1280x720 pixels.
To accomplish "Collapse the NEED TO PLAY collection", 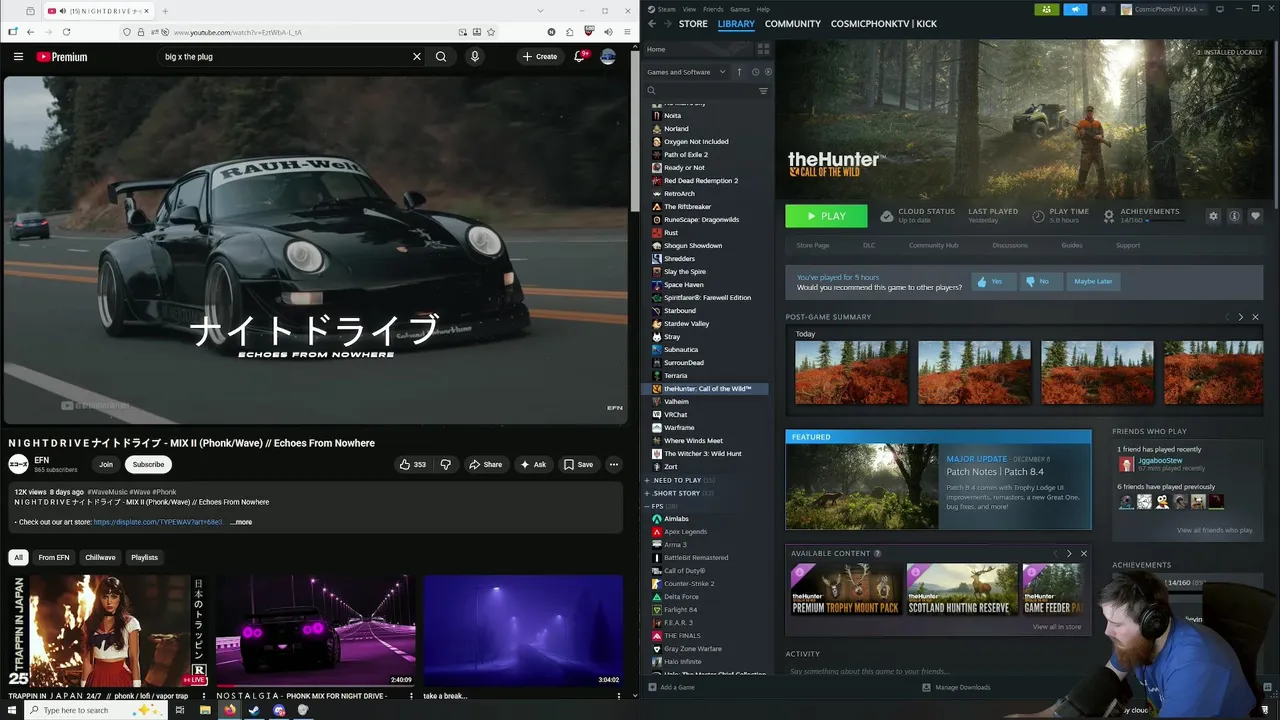I will point(647,480).
